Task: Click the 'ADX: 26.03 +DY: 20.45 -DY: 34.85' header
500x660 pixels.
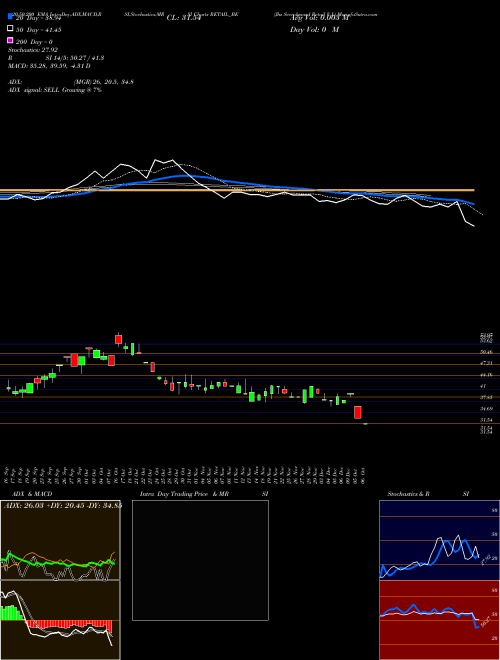Action: (63, 505)
